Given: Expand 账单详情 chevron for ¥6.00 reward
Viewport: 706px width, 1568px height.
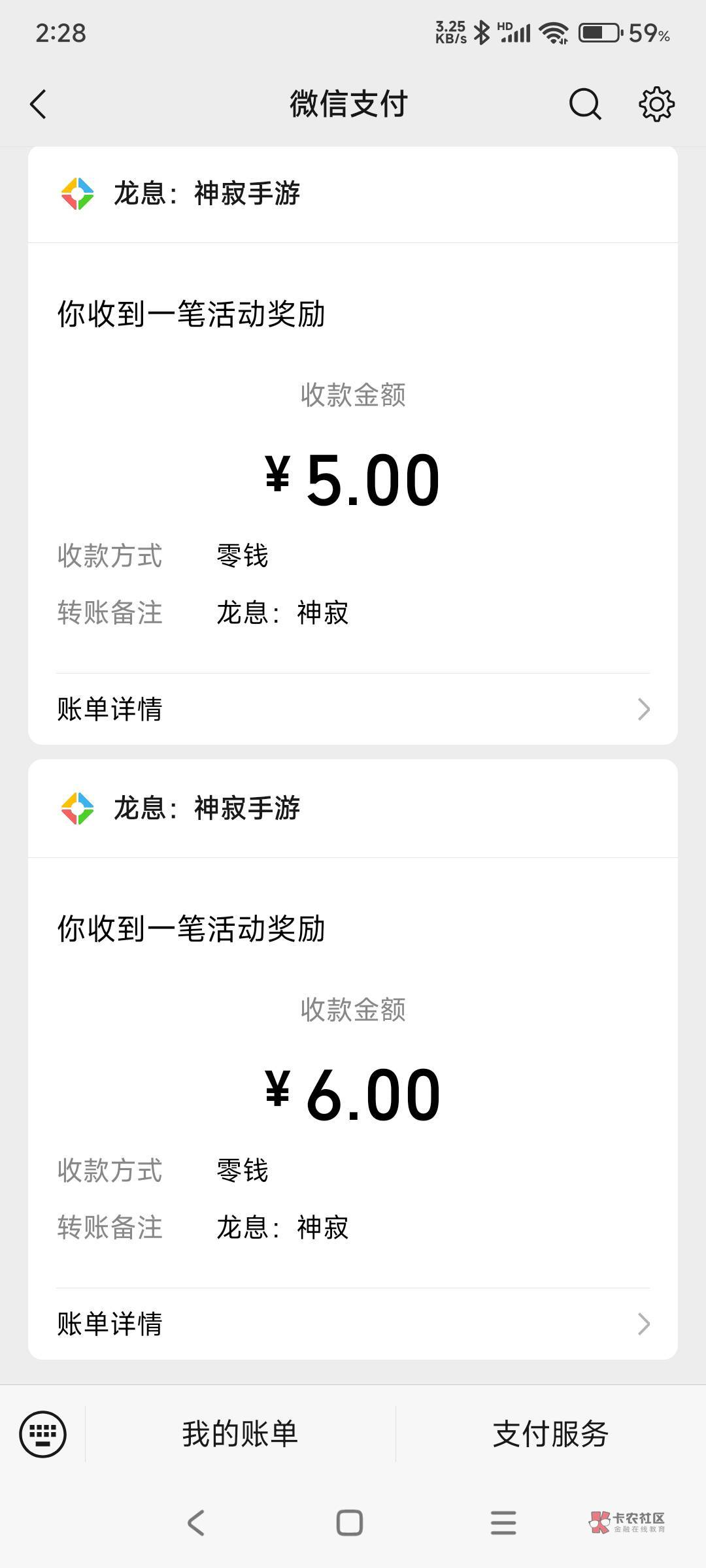Looking at the screenshot, I should coord(643,1324).
